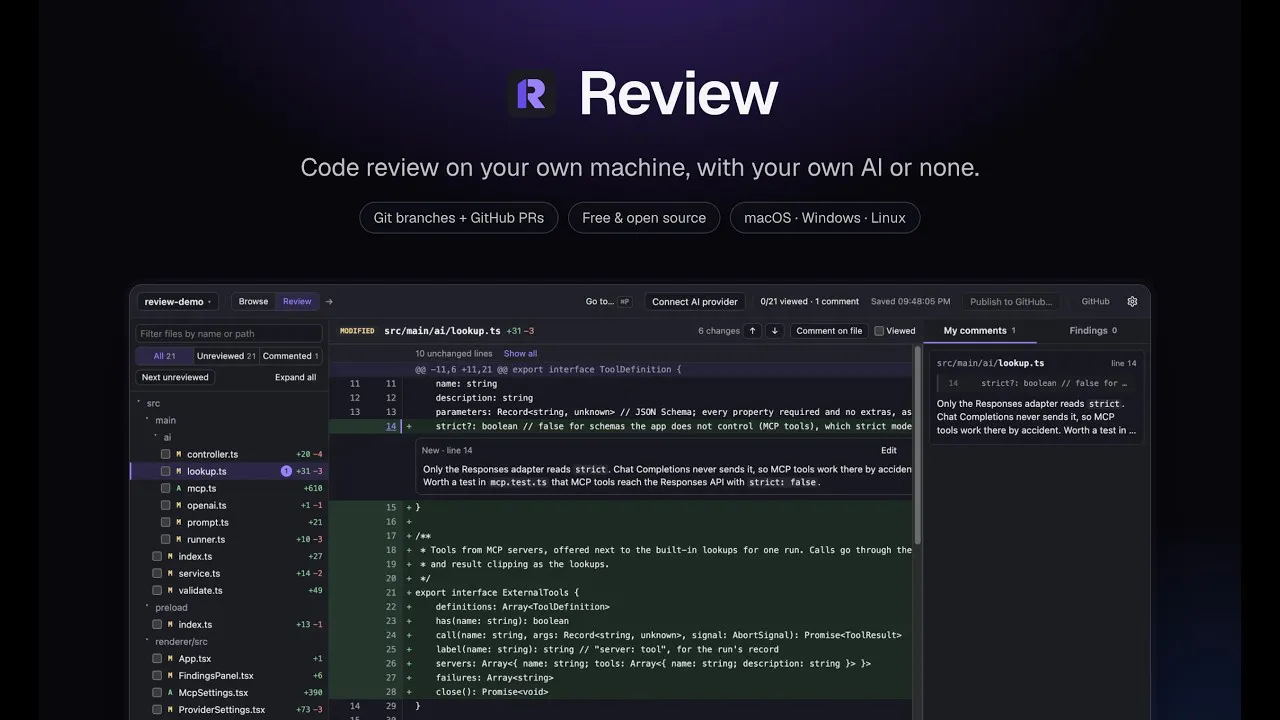Mark file as Viewed checkbox

coord(879,331)
